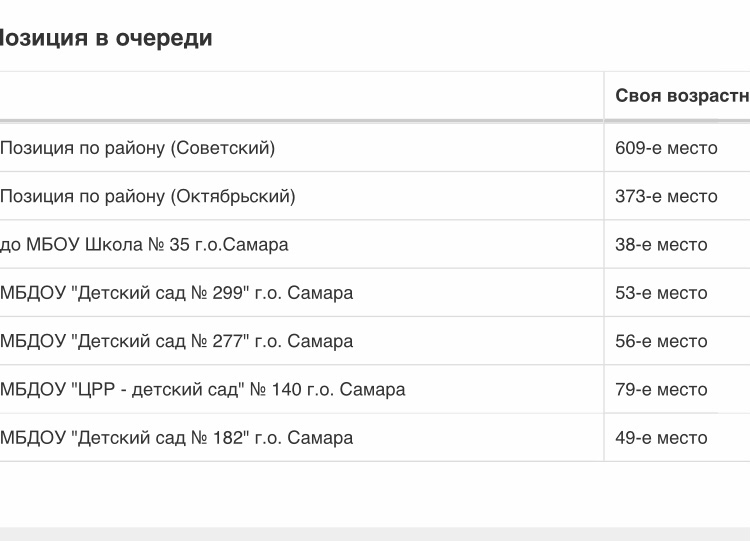Click the empty first column header cell
750x541 pixels.
coord(301,96)
